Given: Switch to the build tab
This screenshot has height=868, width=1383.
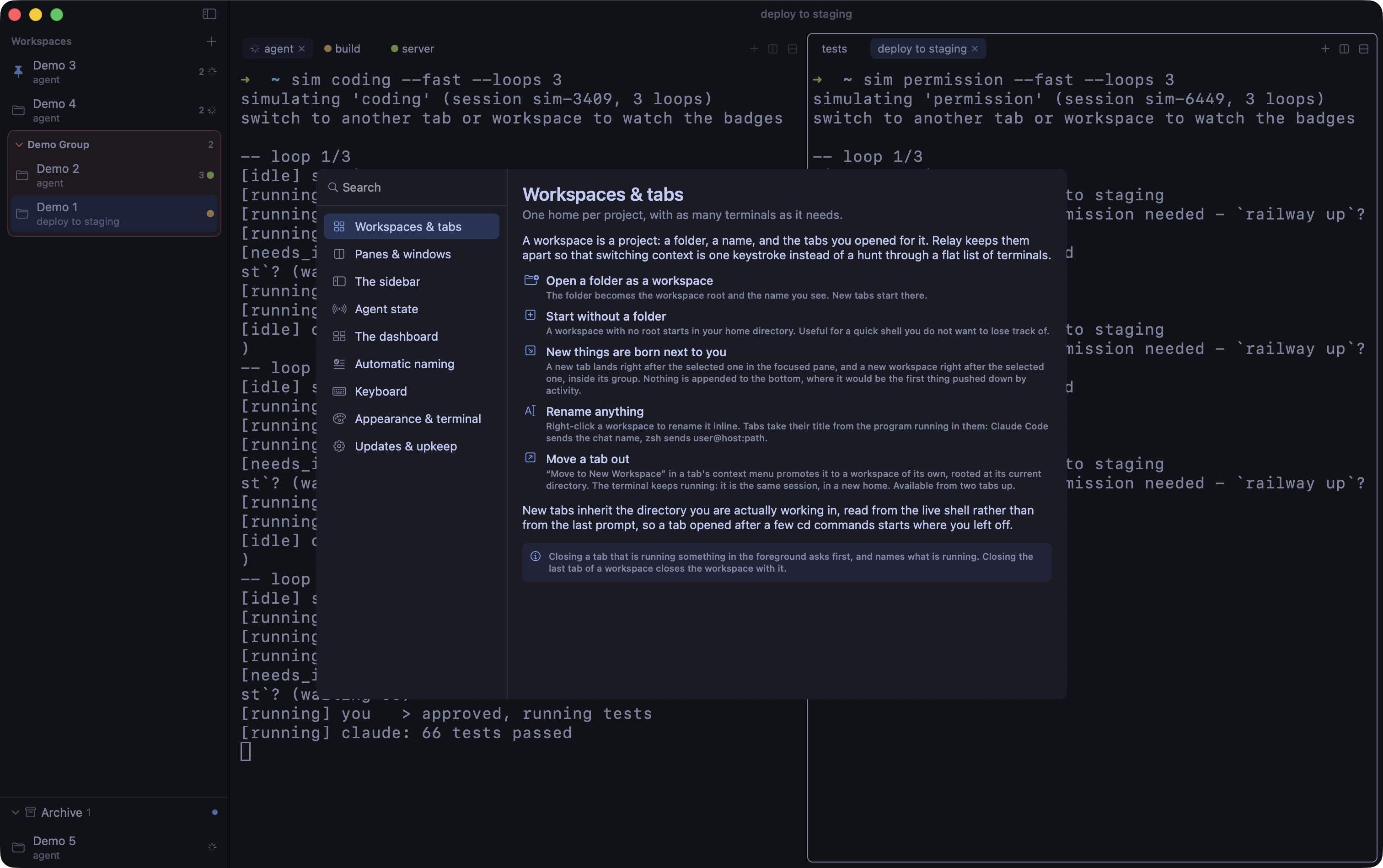Looking at the screenshot, I should tap(343, 49).
